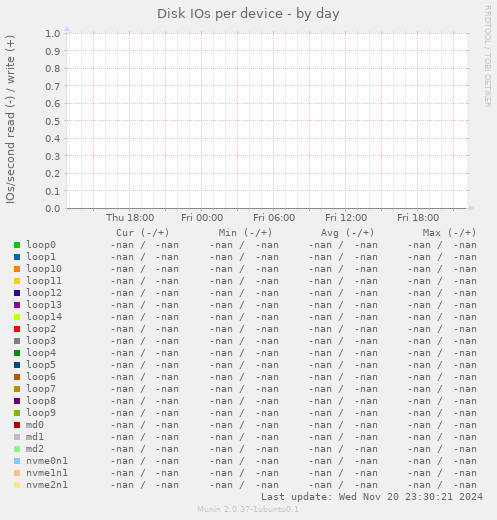
Task: Click the loop0 green legend swatch
Action: [17, 245]
